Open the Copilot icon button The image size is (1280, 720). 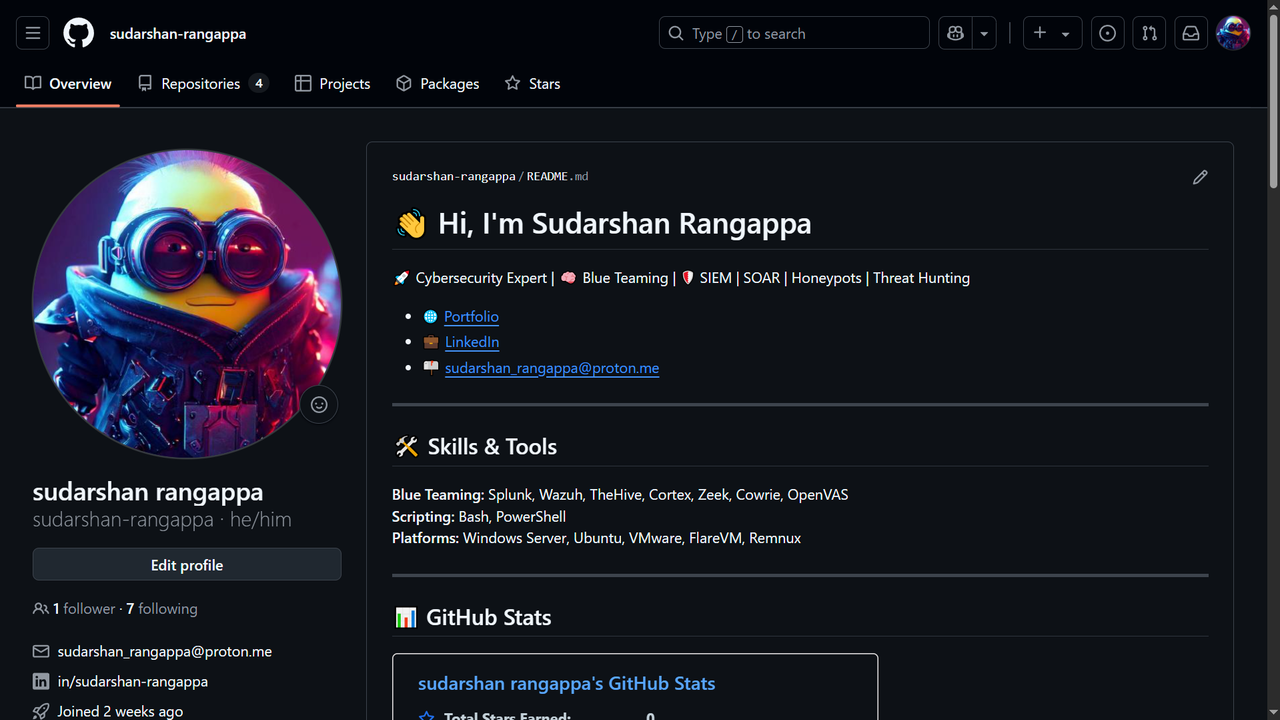pos(955,33)
